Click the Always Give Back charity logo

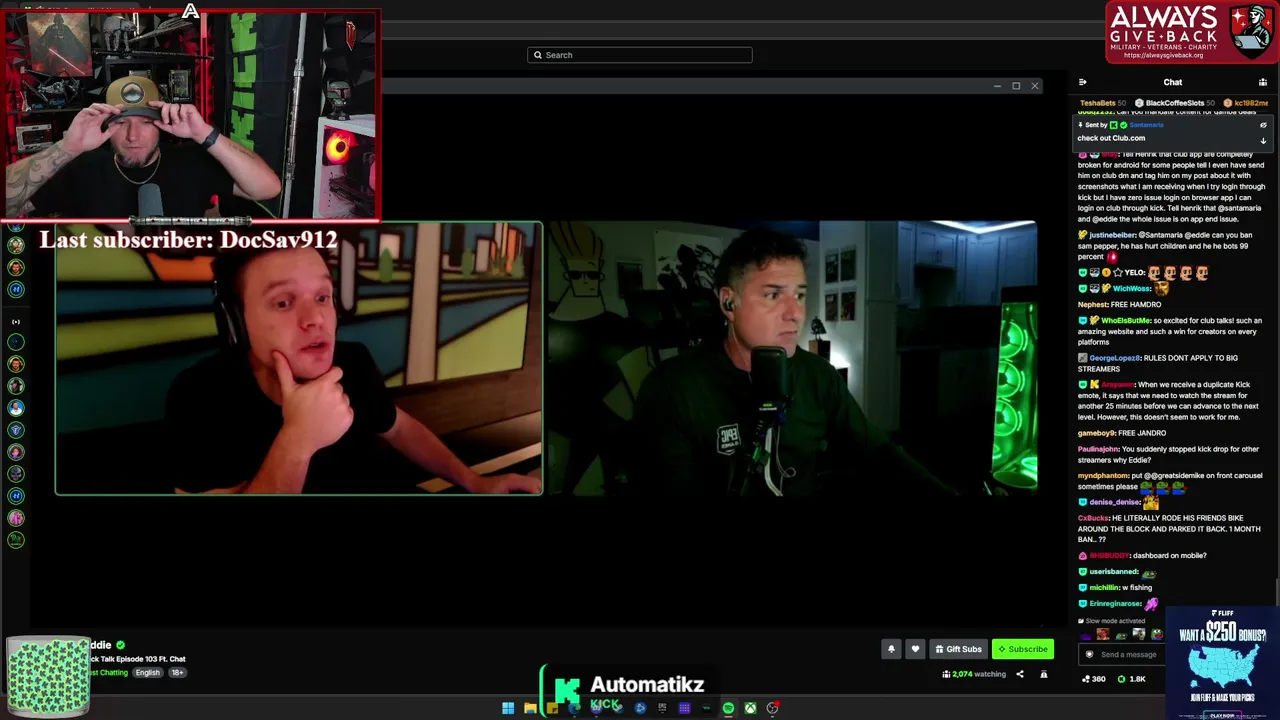click(1190, 32)
